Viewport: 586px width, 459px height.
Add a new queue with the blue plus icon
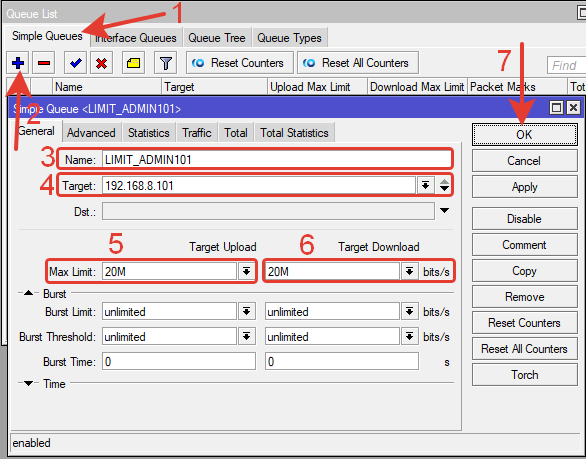(18, 63)
